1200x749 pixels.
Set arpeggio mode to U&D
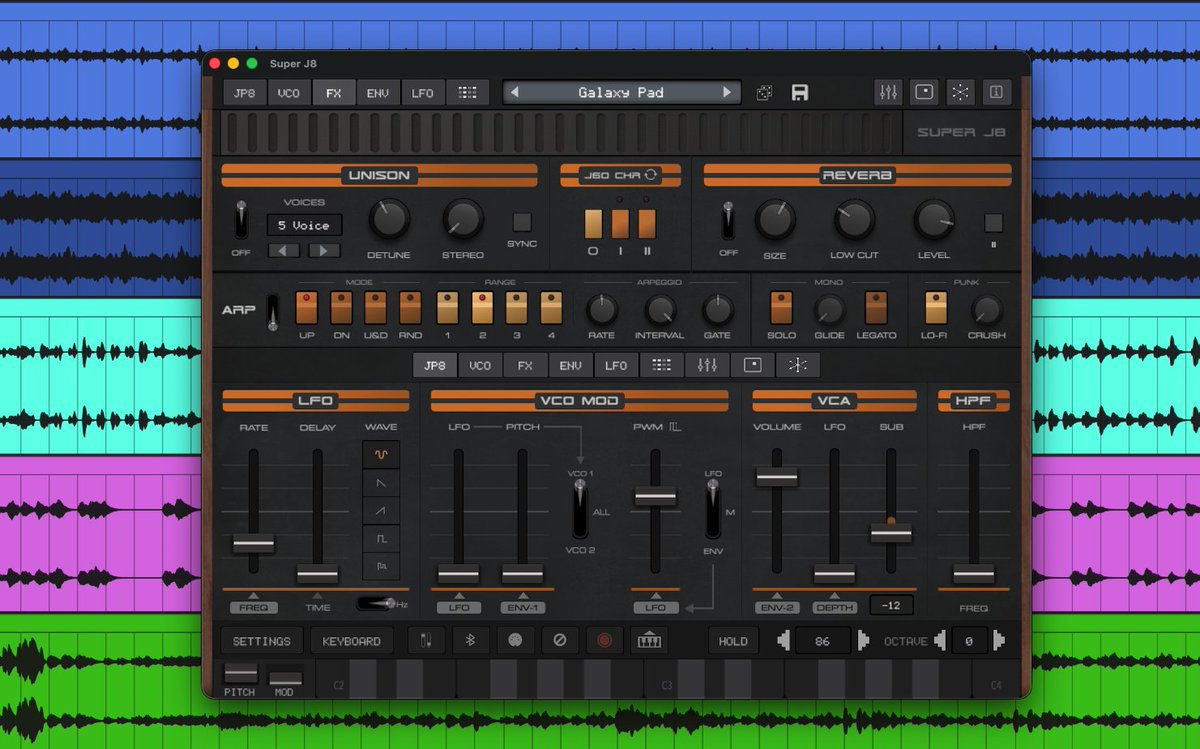375,308
